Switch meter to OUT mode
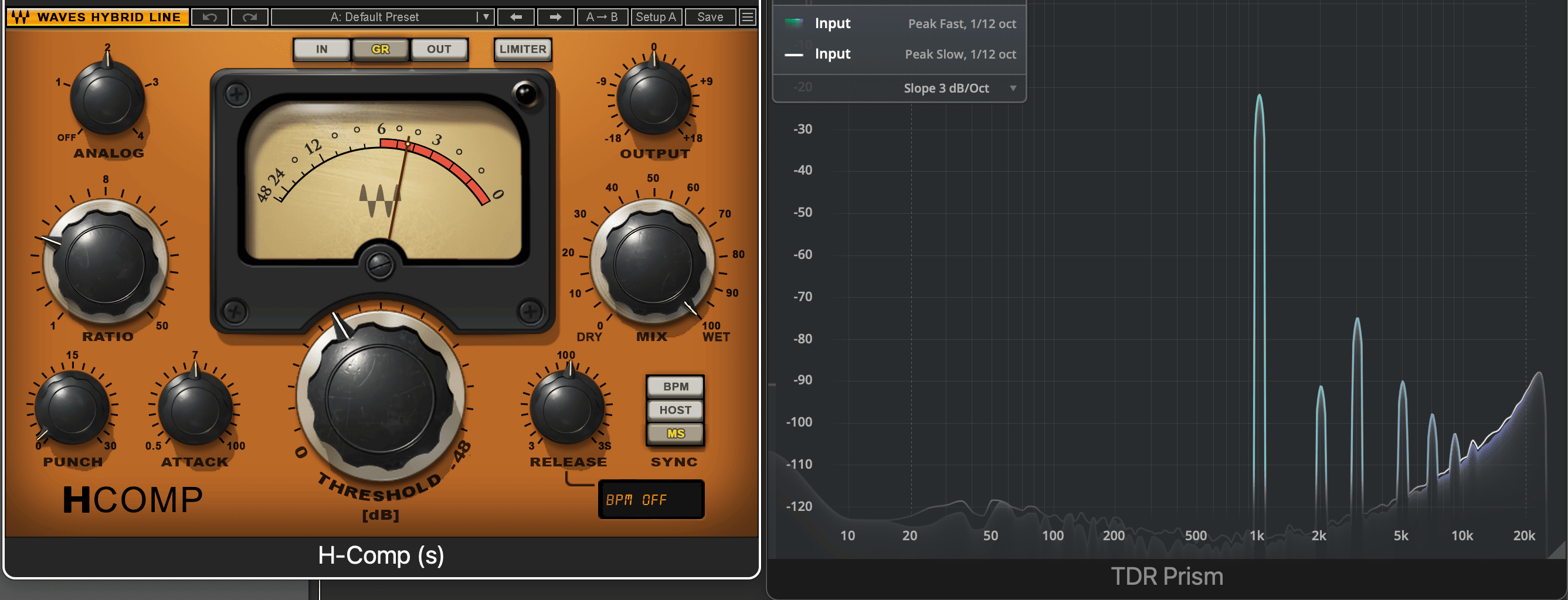Screen dimensions: 1568x600 (439, 49)
